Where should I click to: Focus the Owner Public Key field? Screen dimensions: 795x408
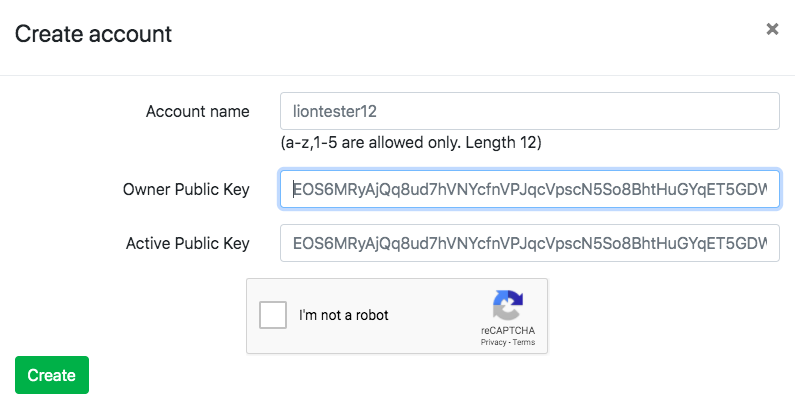(529, 189)
